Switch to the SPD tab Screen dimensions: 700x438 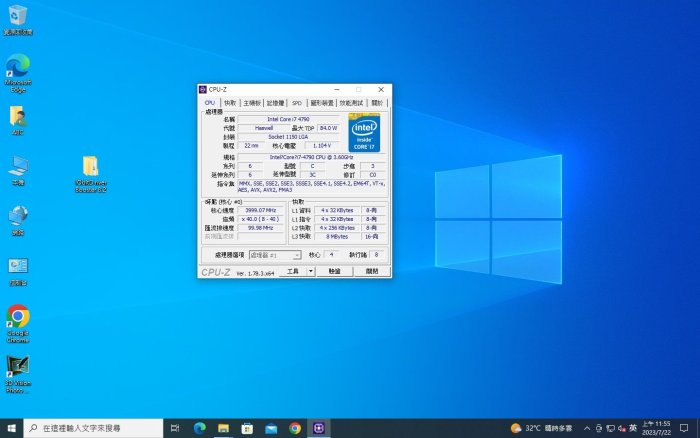[x=297, y=103]
